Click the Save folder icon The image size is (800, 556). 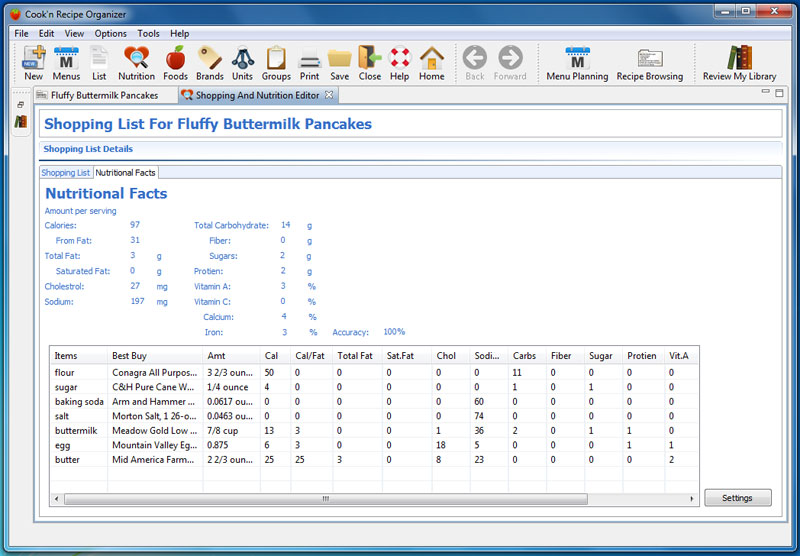(x=339, y=63)
